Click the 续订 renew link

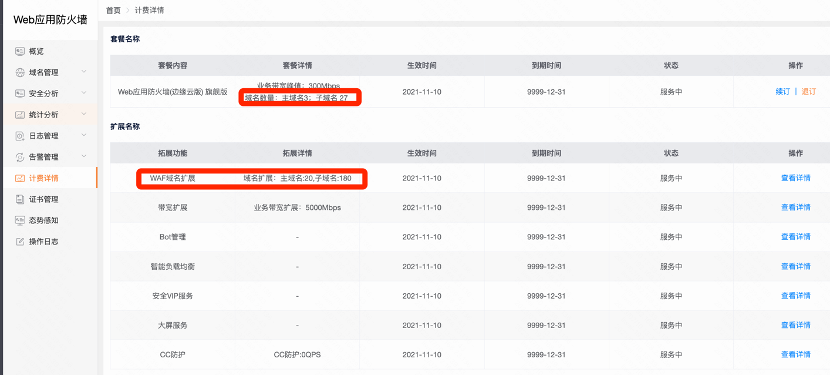tap(782, 92)
